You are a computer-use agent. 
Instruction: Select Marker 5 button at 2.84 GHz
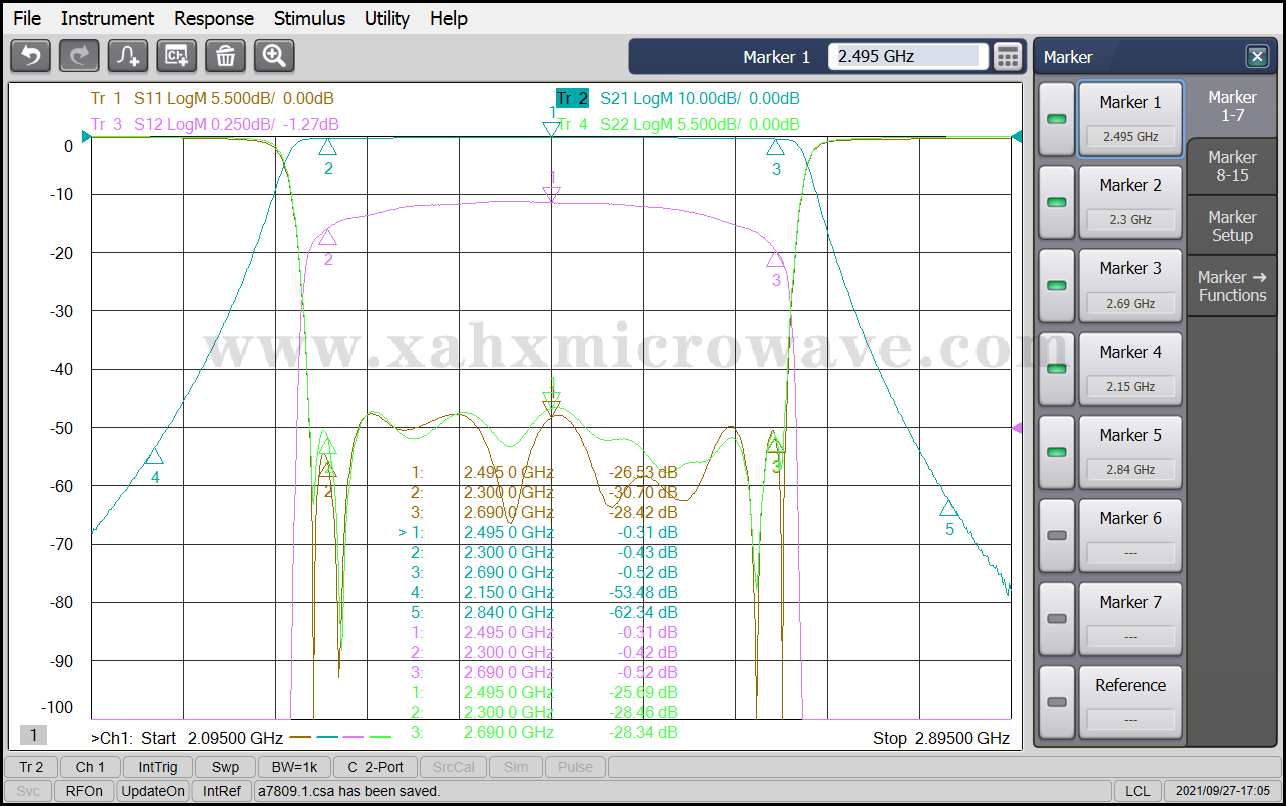(x=1130, y=452)
